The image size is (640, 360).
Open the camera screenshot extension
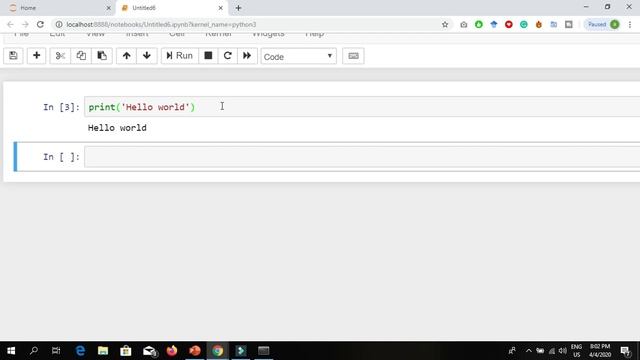[464, 24]
